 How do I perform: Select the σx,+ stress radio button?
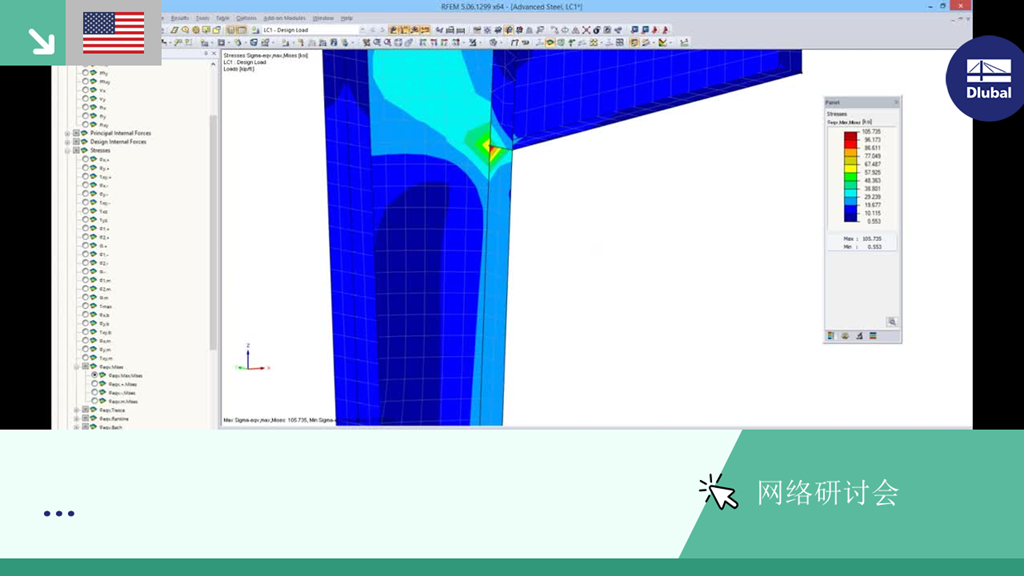pyautogui.click(x=85, y=159)
